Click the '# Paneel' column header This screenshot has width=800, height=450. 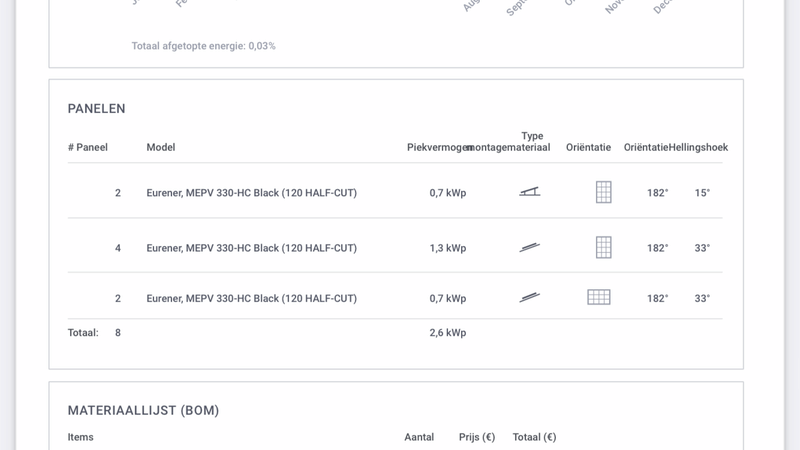tap(88, 147)
